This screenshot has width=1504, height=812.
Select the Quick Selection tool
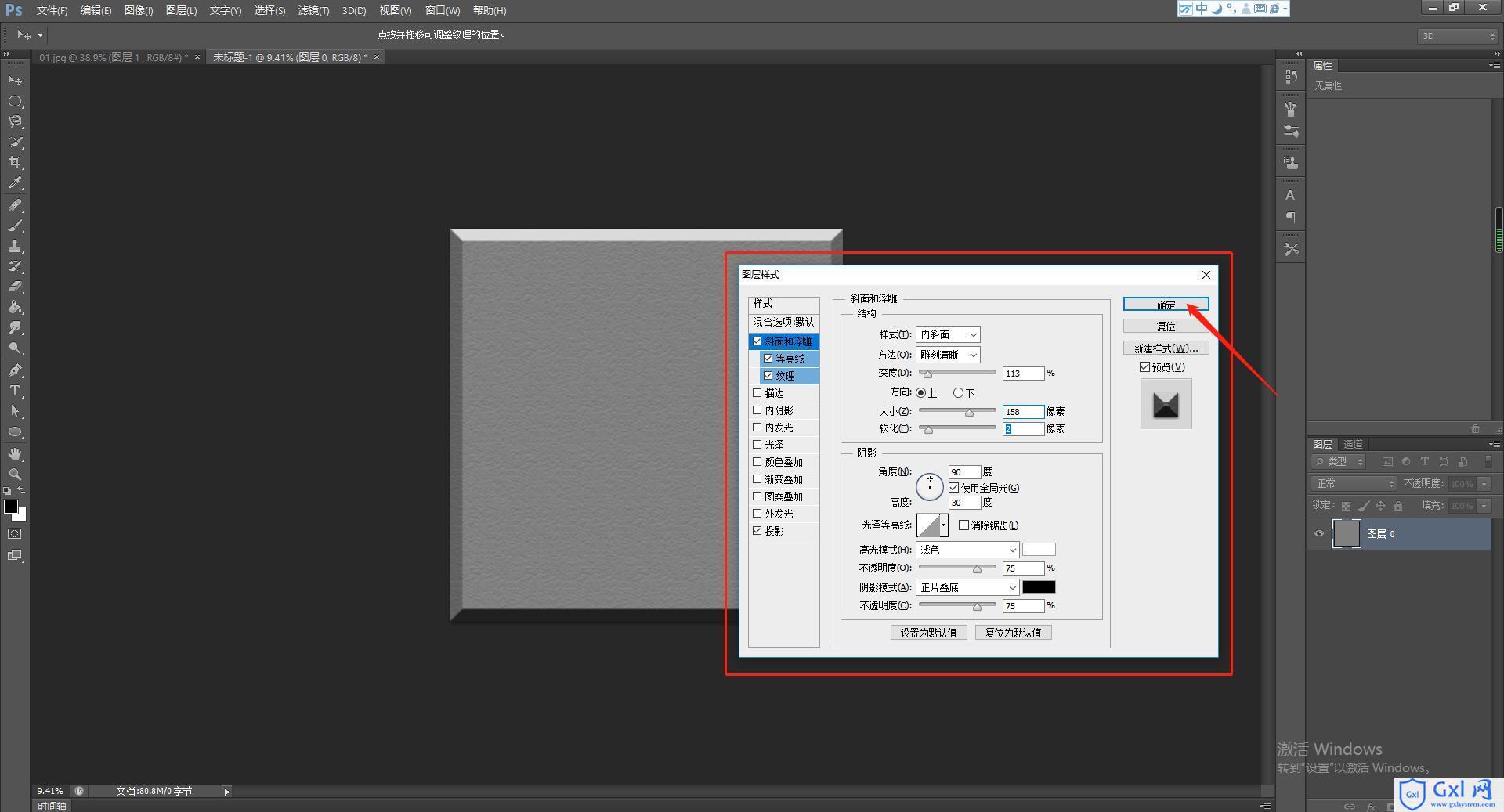[x=15, y=142]
